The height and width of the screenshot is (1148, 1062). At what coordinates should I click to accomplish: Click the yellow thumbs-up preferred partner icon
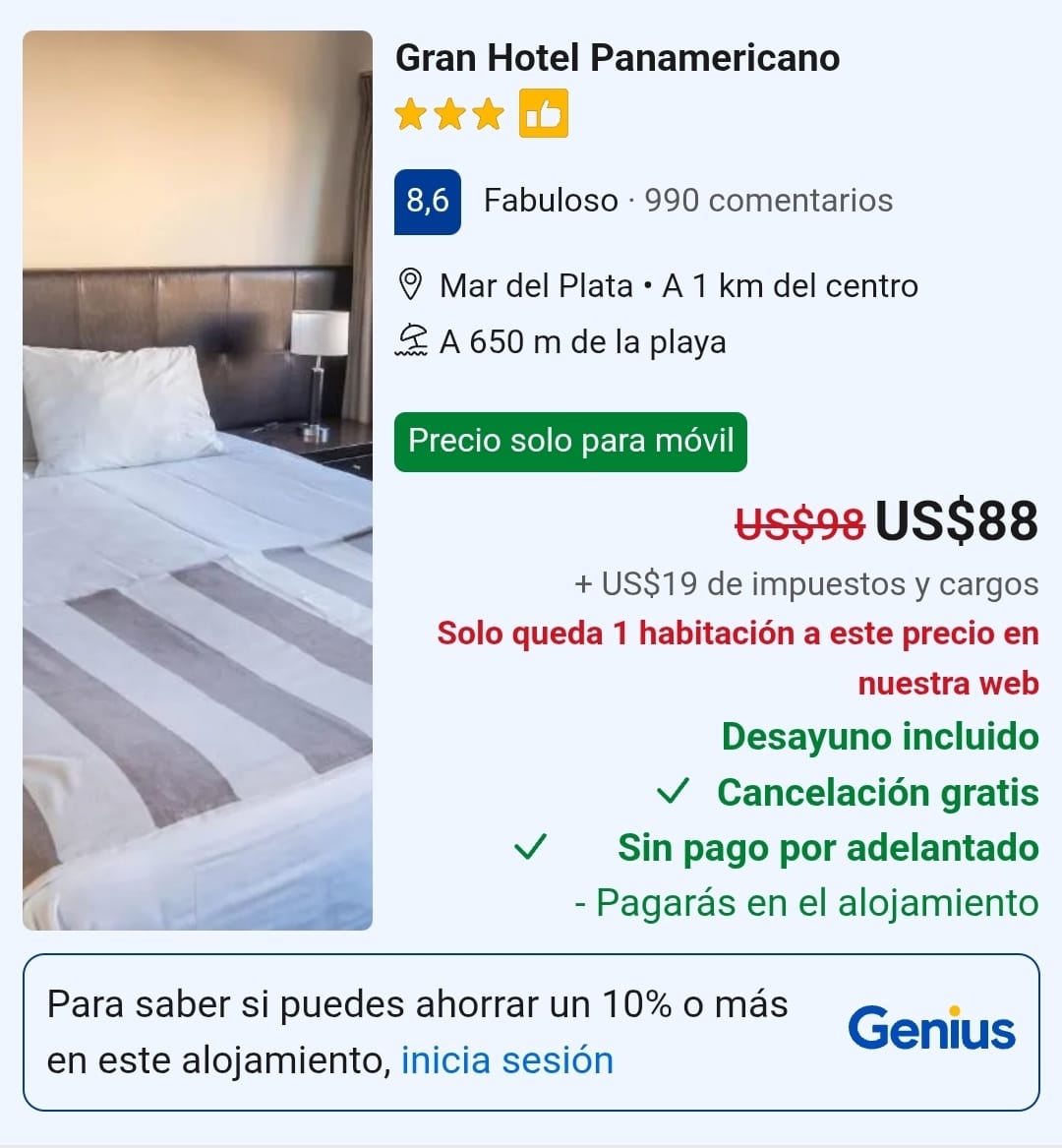544,113
